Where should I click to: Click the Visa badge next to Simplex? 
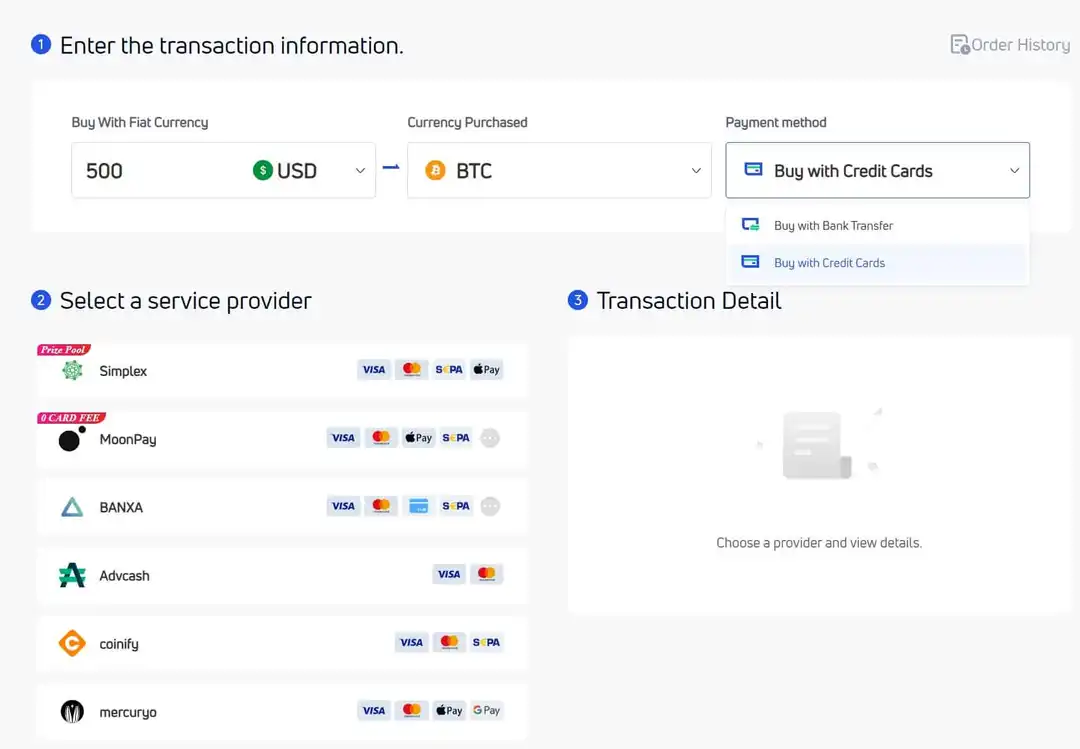tap(373, 369)
